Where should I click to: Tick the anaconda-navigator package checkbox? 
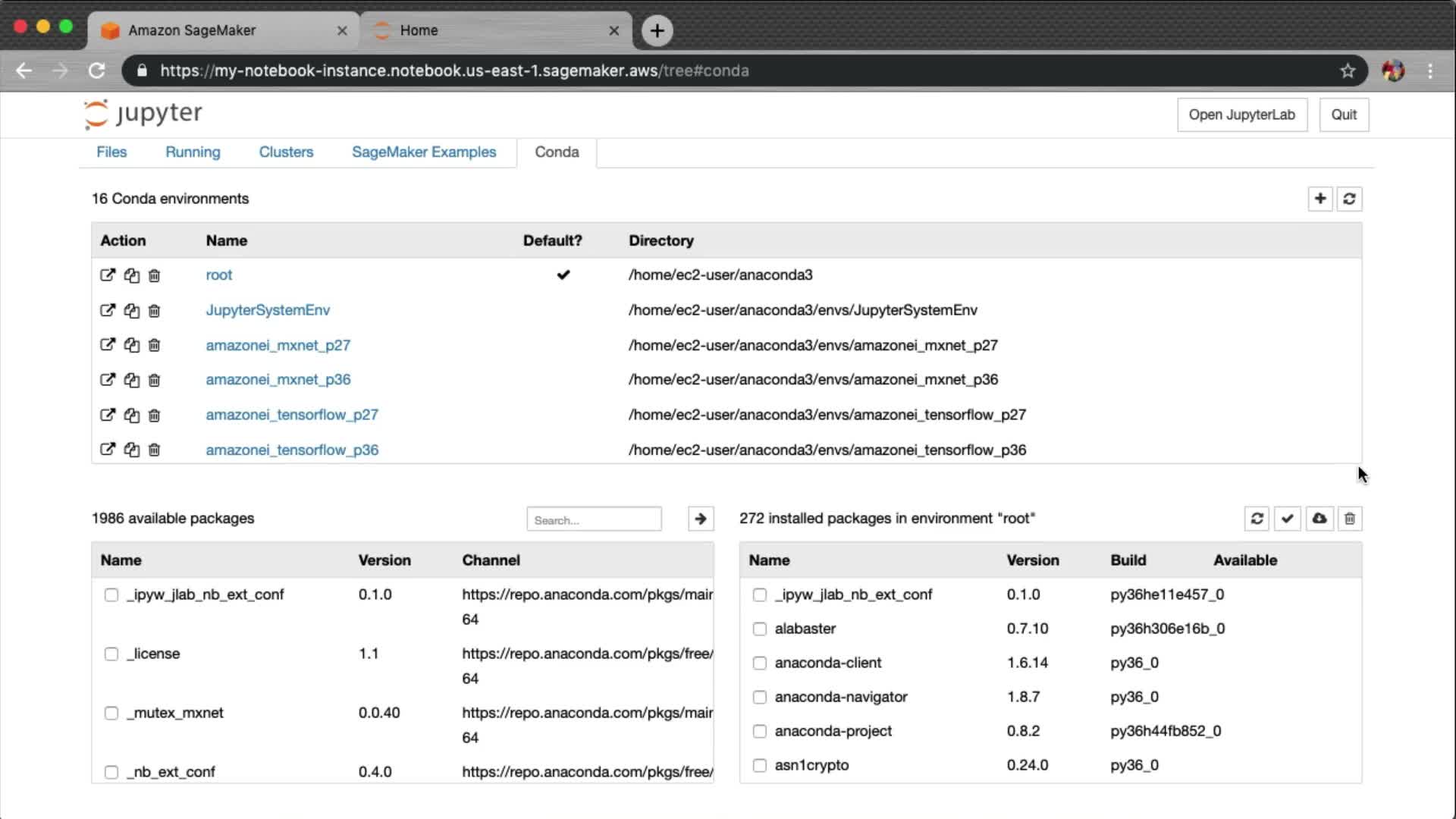760,697
